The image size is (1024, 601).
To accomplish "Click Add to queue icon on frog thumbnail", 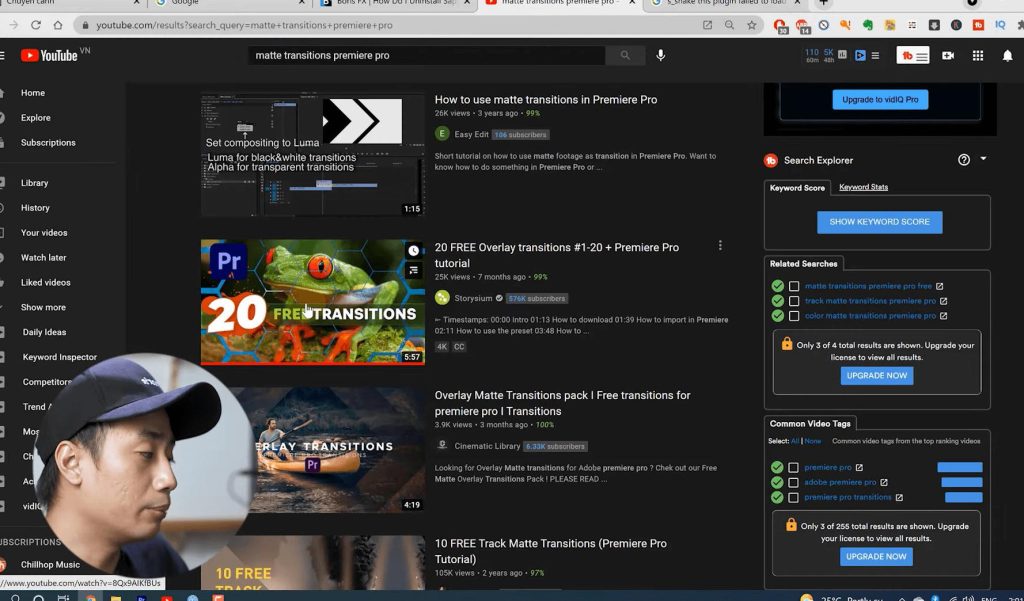I will click(x=414, y=270).
